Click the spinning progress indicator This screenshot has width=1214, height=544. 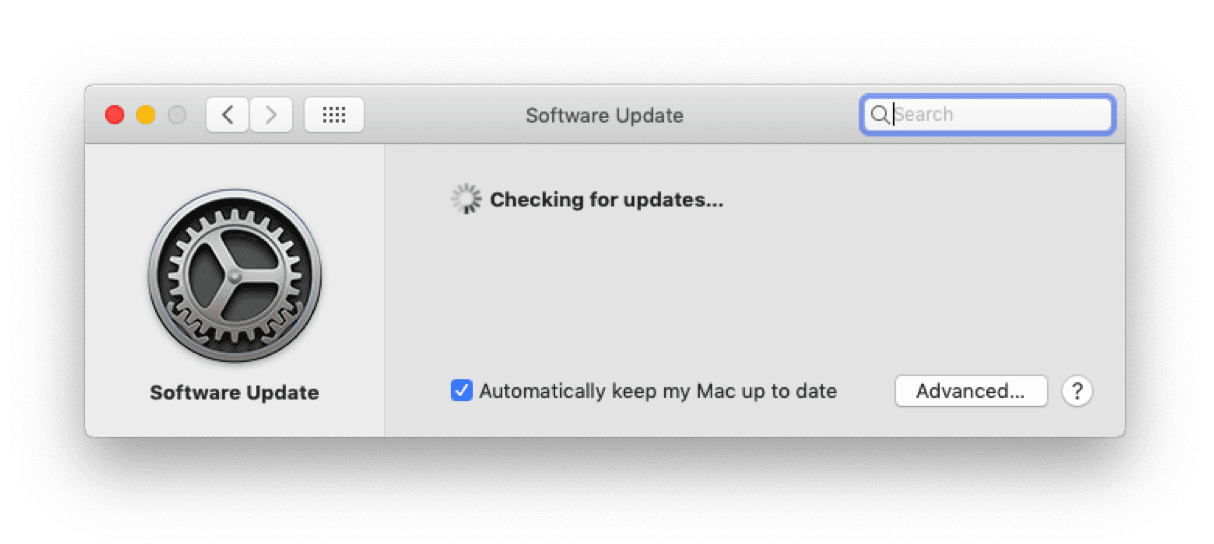466,199
